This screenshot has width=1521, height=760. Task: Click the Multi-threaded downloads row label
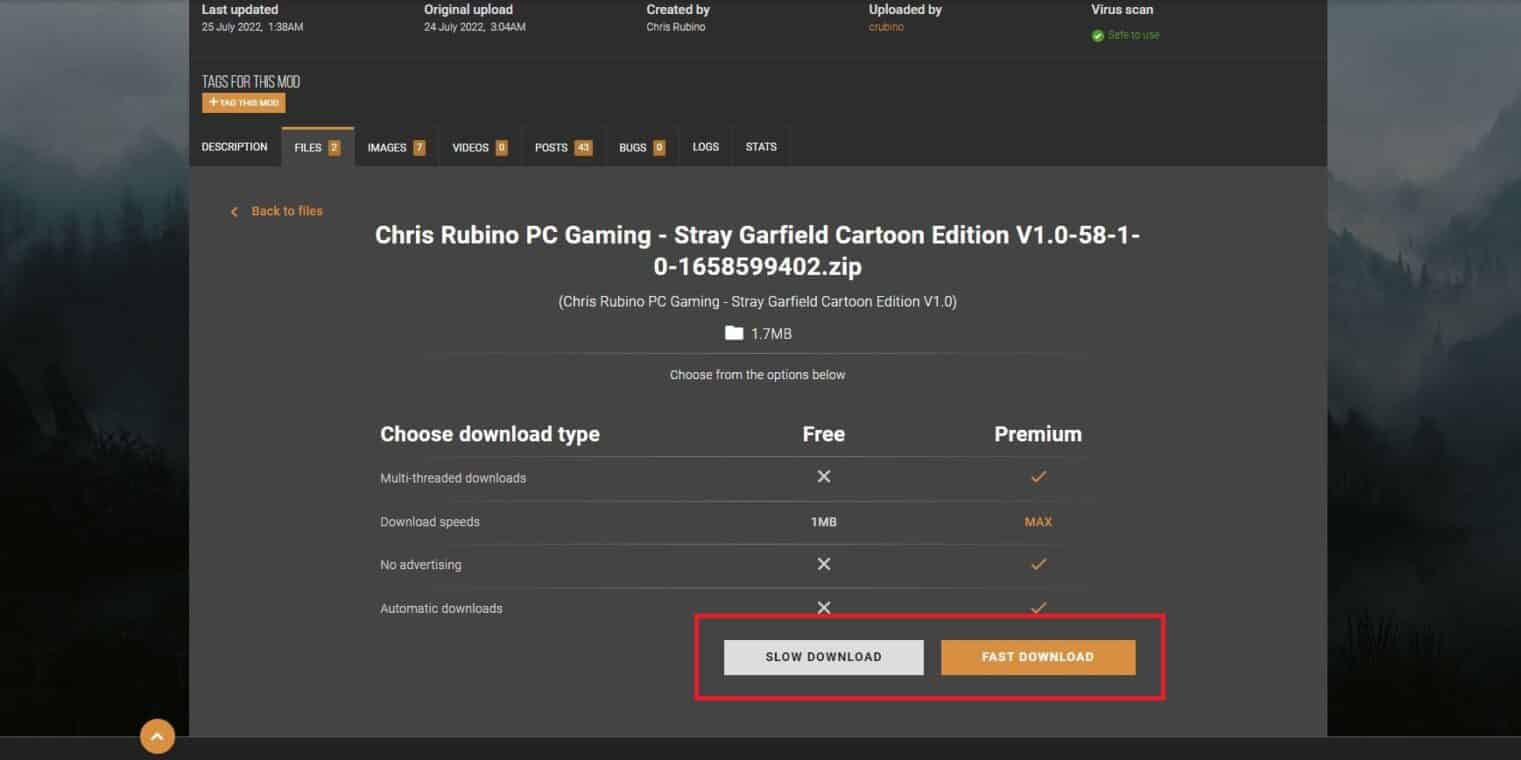(453, 478)
